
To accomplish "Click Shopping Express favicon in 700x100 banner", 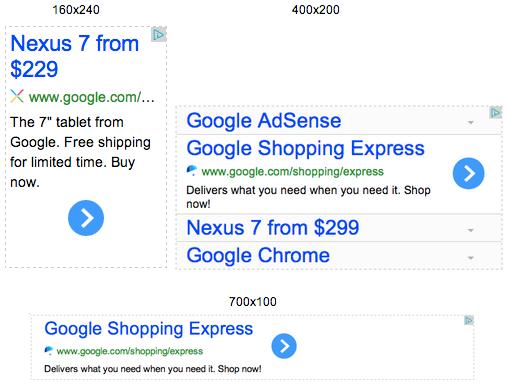I will [x=49, y=350].
